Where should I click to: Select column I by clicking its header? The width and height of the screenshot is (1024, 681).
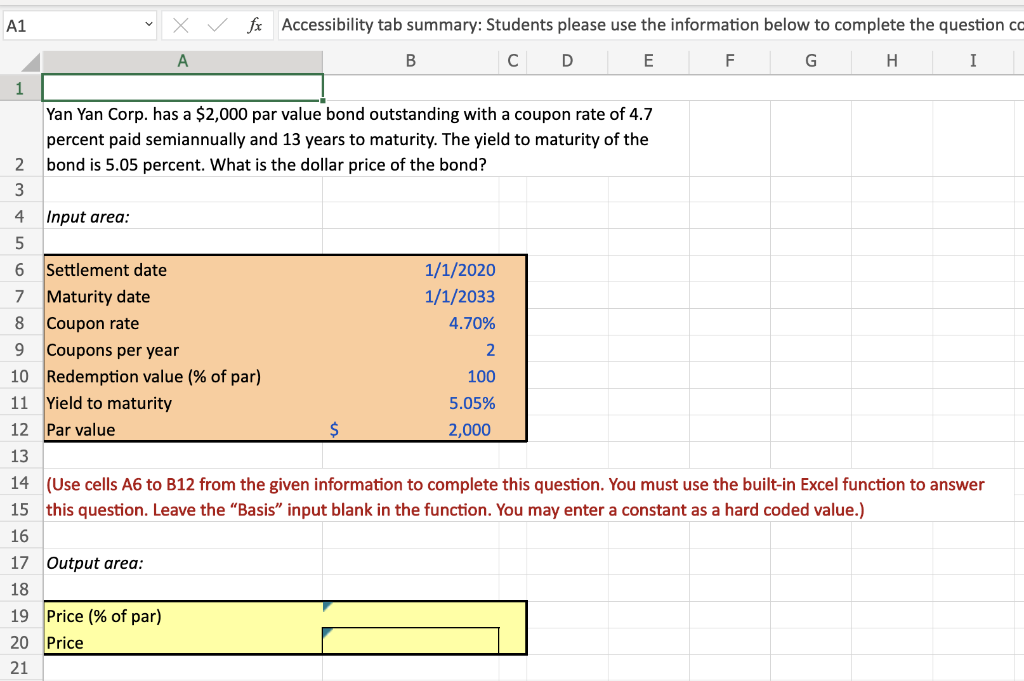point(972,61)
